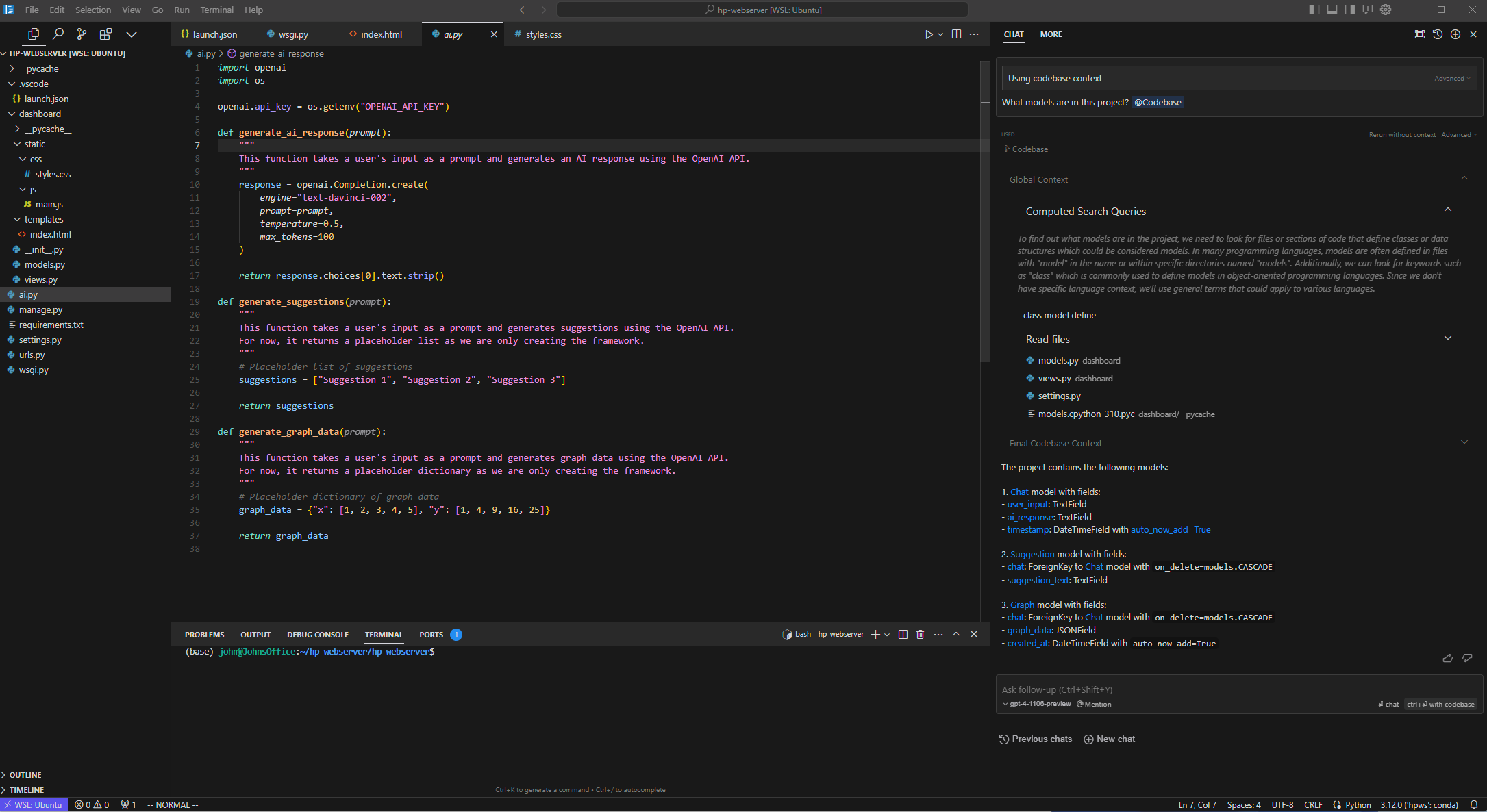Click the Run Python file play button
This screenshot has height=812, width=1487.
[929, 34]
